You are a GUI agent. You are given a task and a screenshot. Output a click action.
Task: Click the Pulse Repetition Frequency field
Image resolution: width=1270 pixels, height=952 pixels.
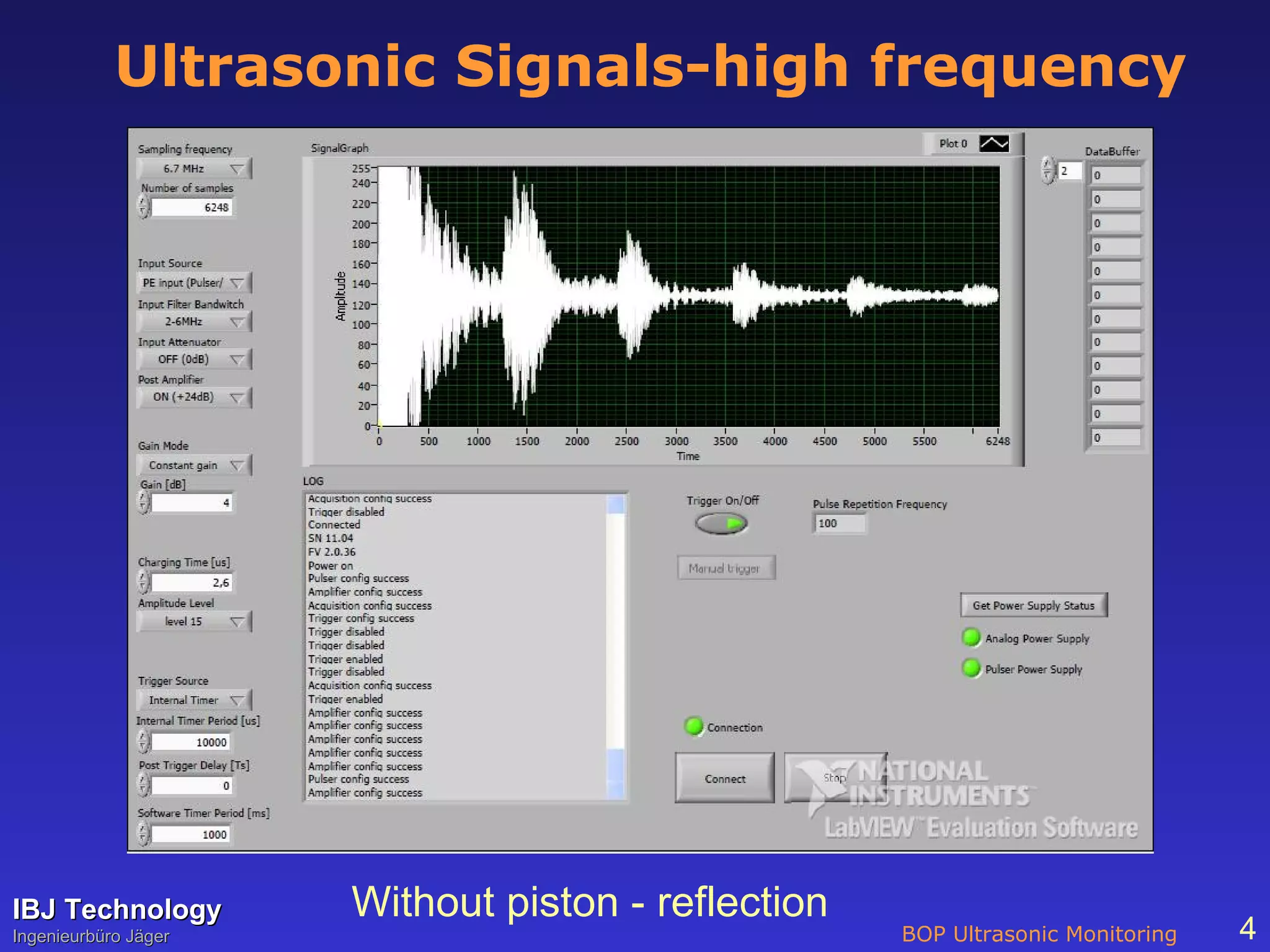[x=840, y=524]
